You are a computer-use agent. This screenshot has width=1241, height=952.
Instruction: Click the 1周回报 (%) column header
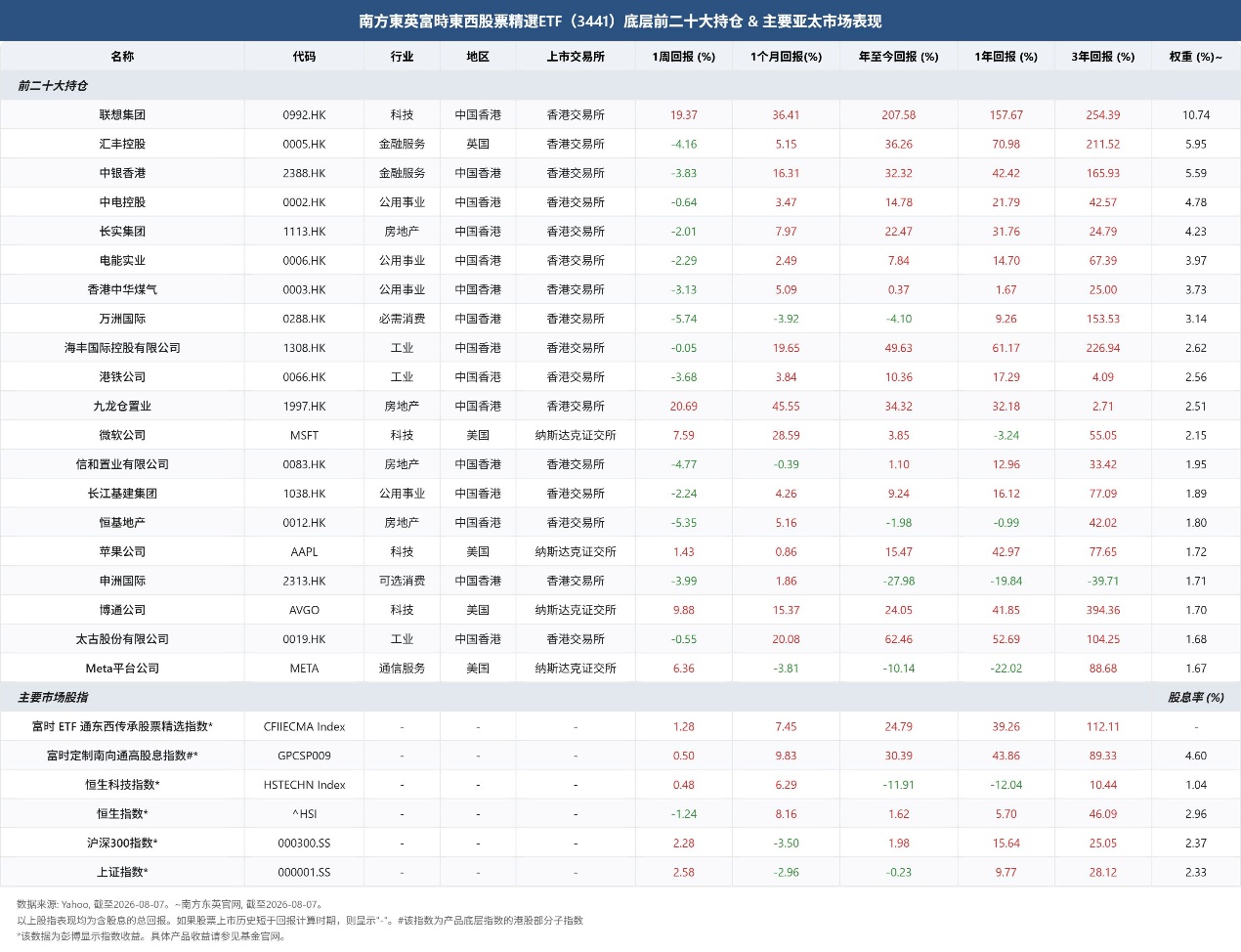point(684,57)
